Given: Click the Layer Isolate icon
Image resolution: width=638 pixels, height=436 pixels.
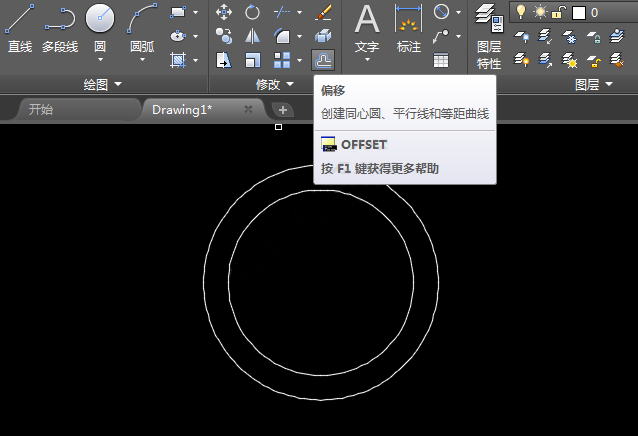Looking at the screenshot, I should coord(545,36).
